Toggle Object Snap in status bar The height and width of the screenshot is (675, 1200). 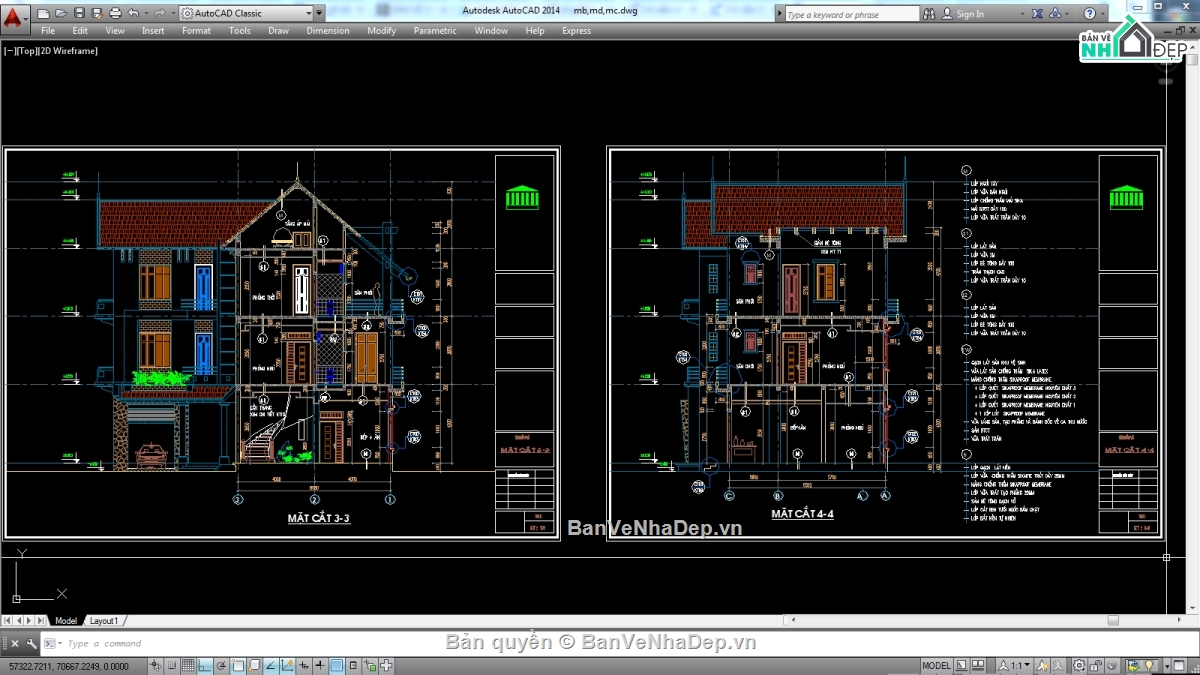coord(238,666)
